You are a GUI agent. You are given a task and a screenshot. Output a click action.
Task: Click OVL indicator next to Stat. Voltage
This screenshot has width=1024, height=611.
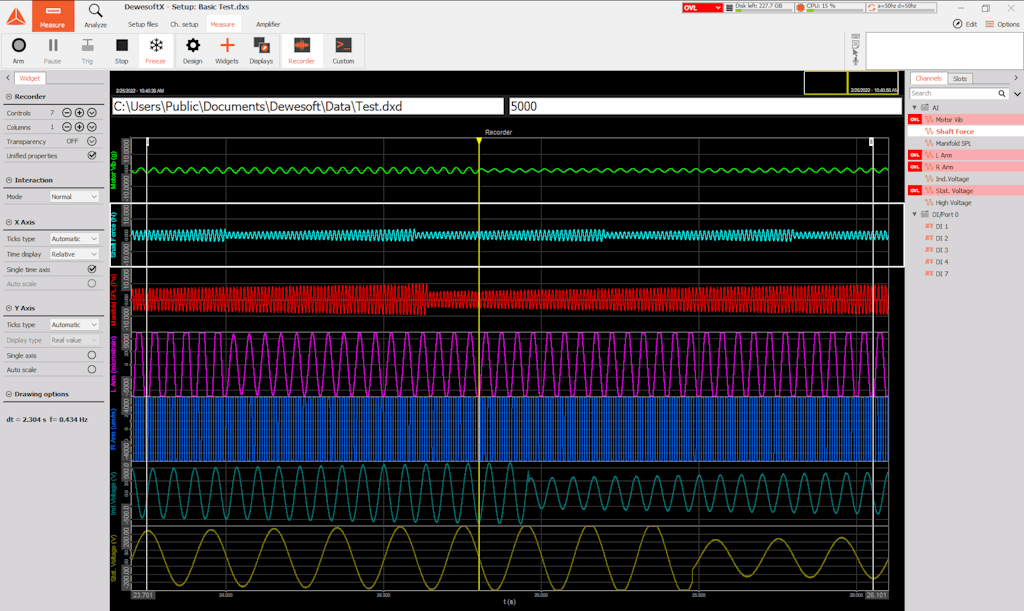[x=914, y=191]
